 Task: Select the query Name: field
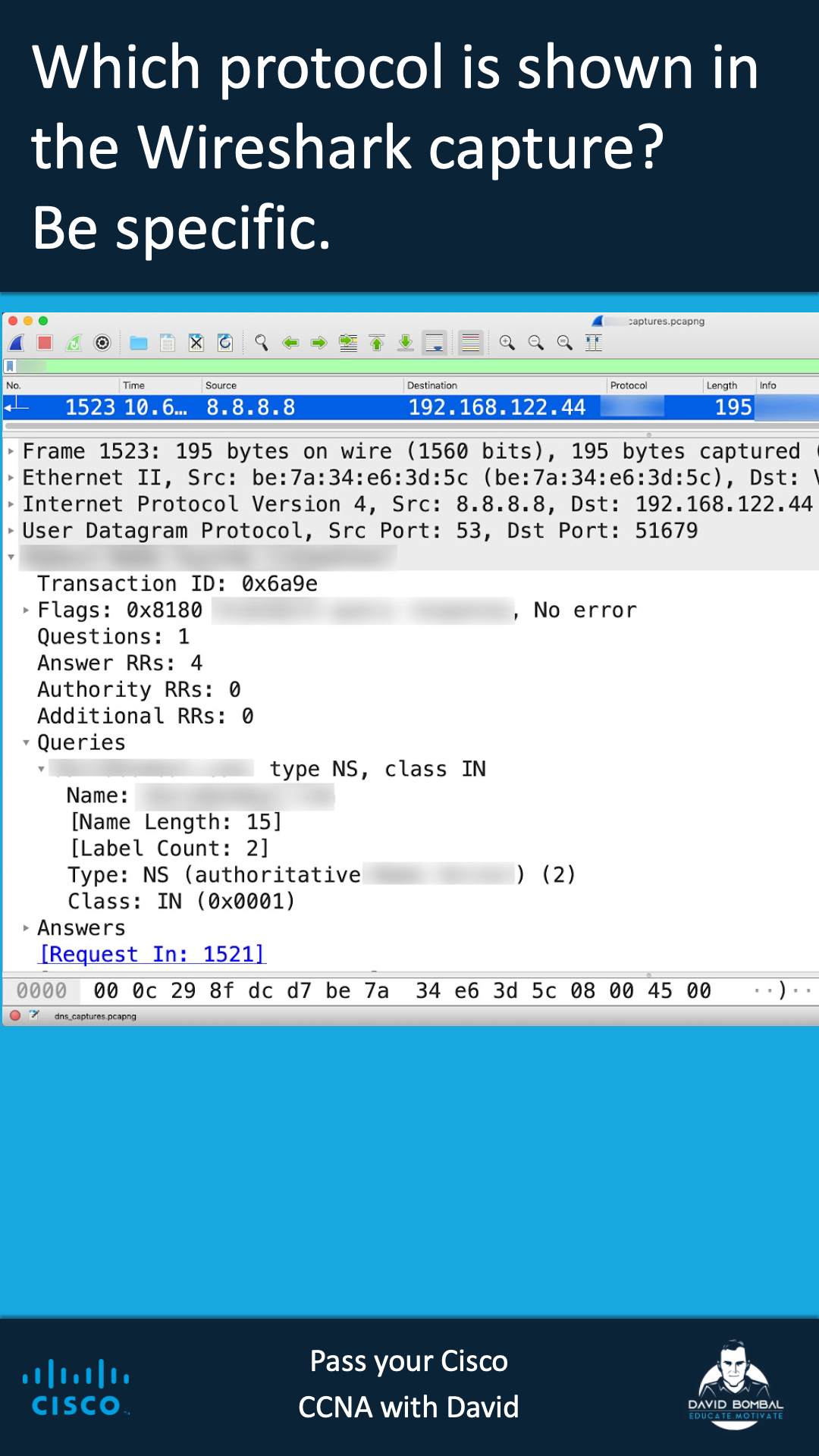pyautogui.click(x=201, y=795)
